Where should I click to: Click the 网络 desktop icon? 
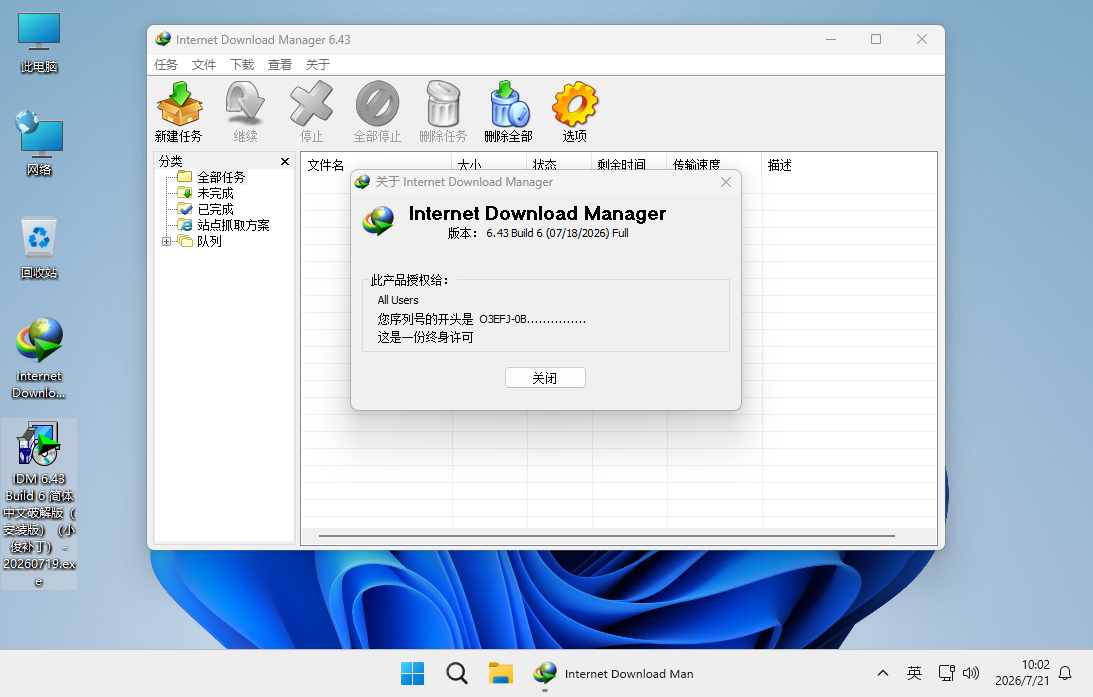(x=39, y=144)
